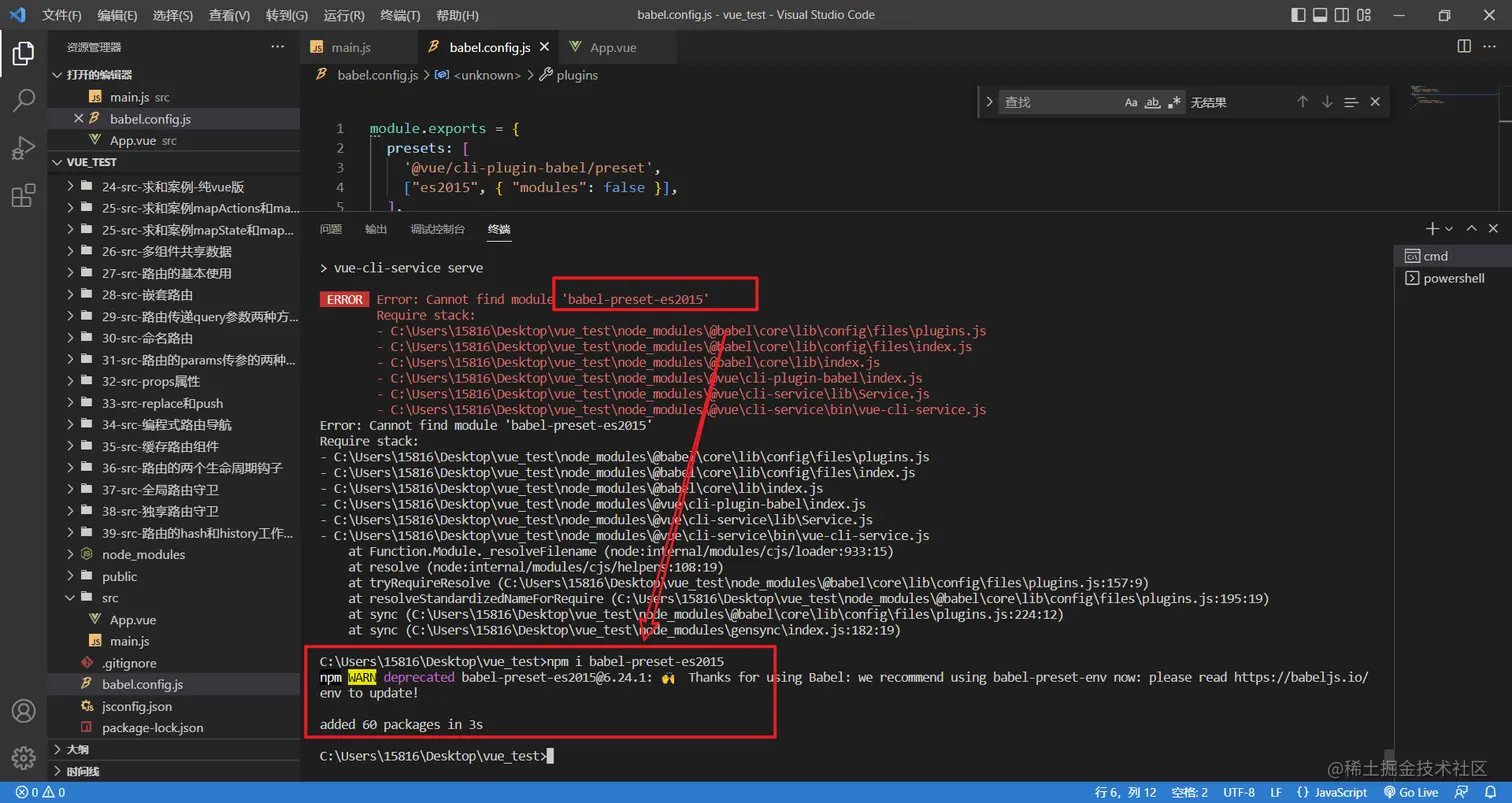Collapse the VUE_TEST folder section

coord(173,162)
